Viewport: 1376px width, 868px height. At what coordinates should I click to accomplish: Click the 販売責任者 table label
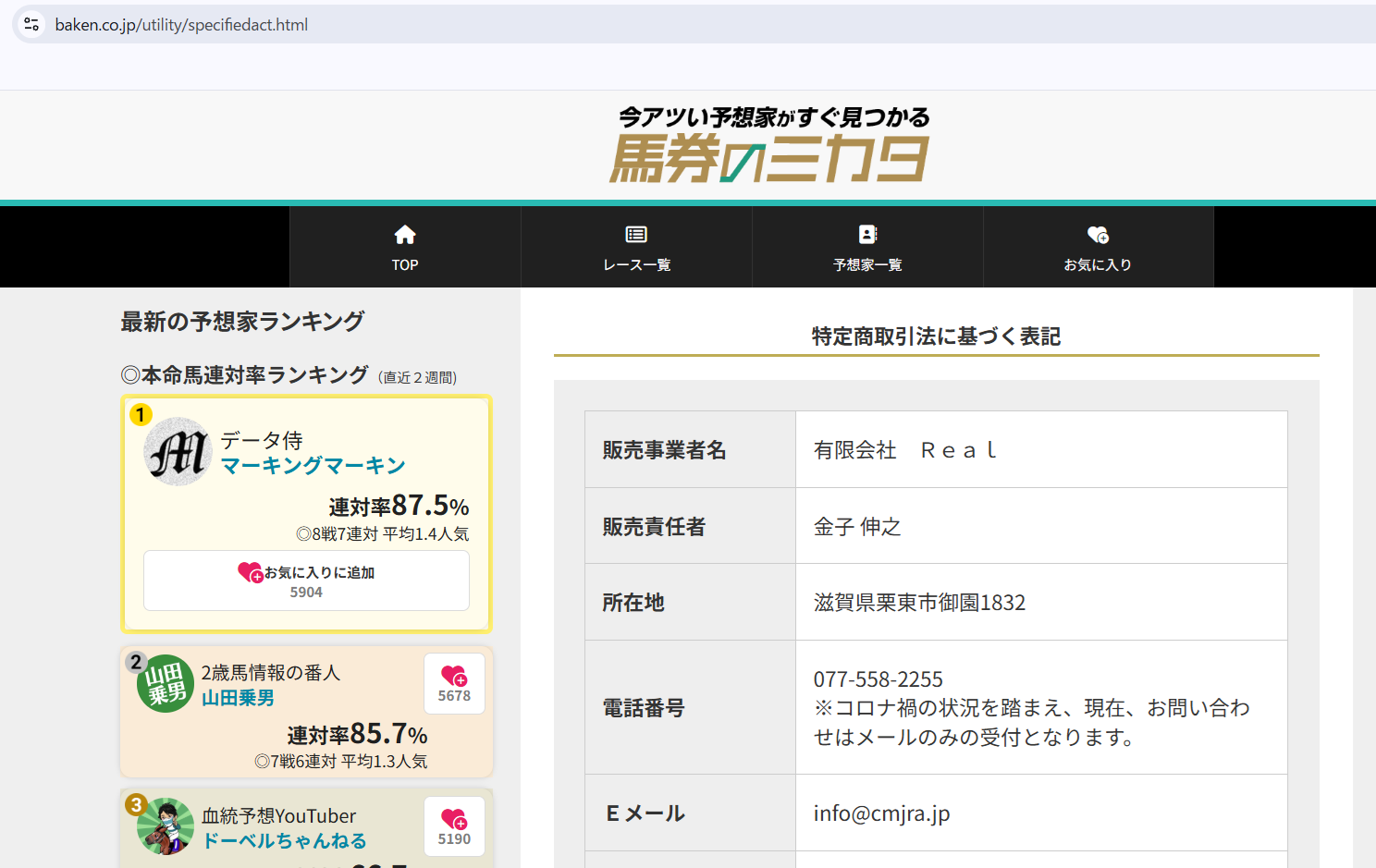coord(654,527)
